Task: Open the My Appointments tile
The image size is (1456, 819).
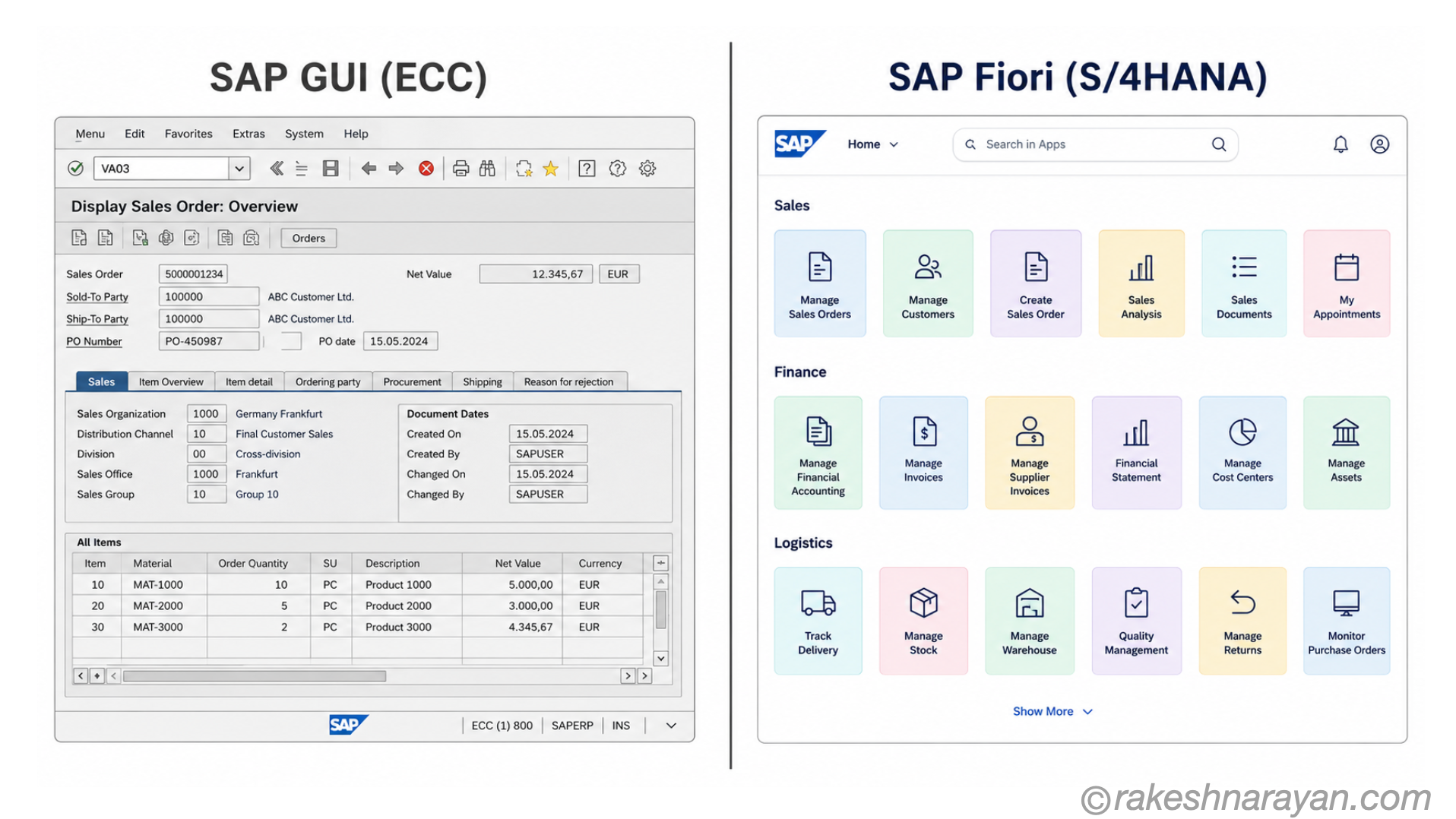Action: click(1346, 283)
